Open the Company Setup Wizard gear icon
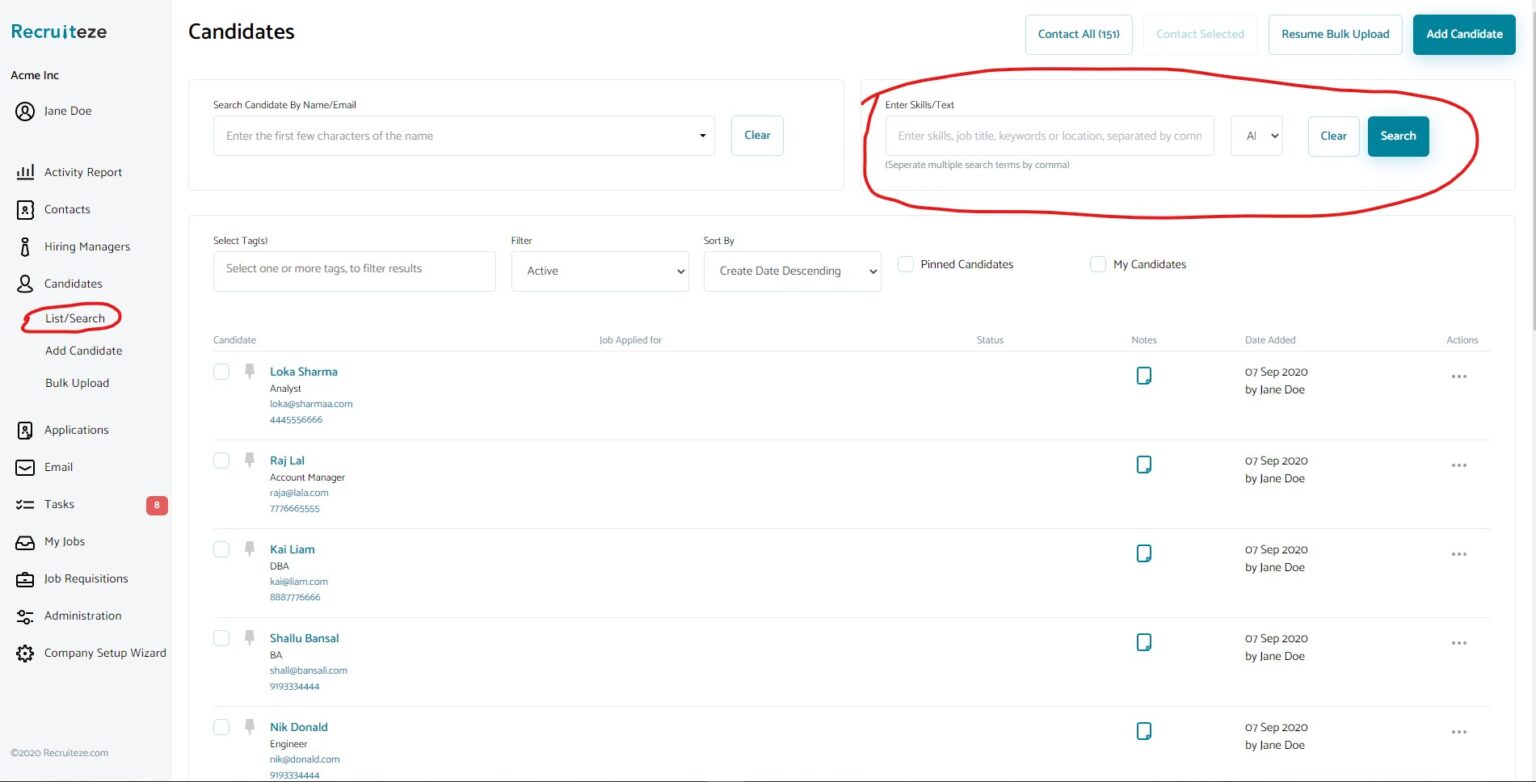 pos(26,653)
